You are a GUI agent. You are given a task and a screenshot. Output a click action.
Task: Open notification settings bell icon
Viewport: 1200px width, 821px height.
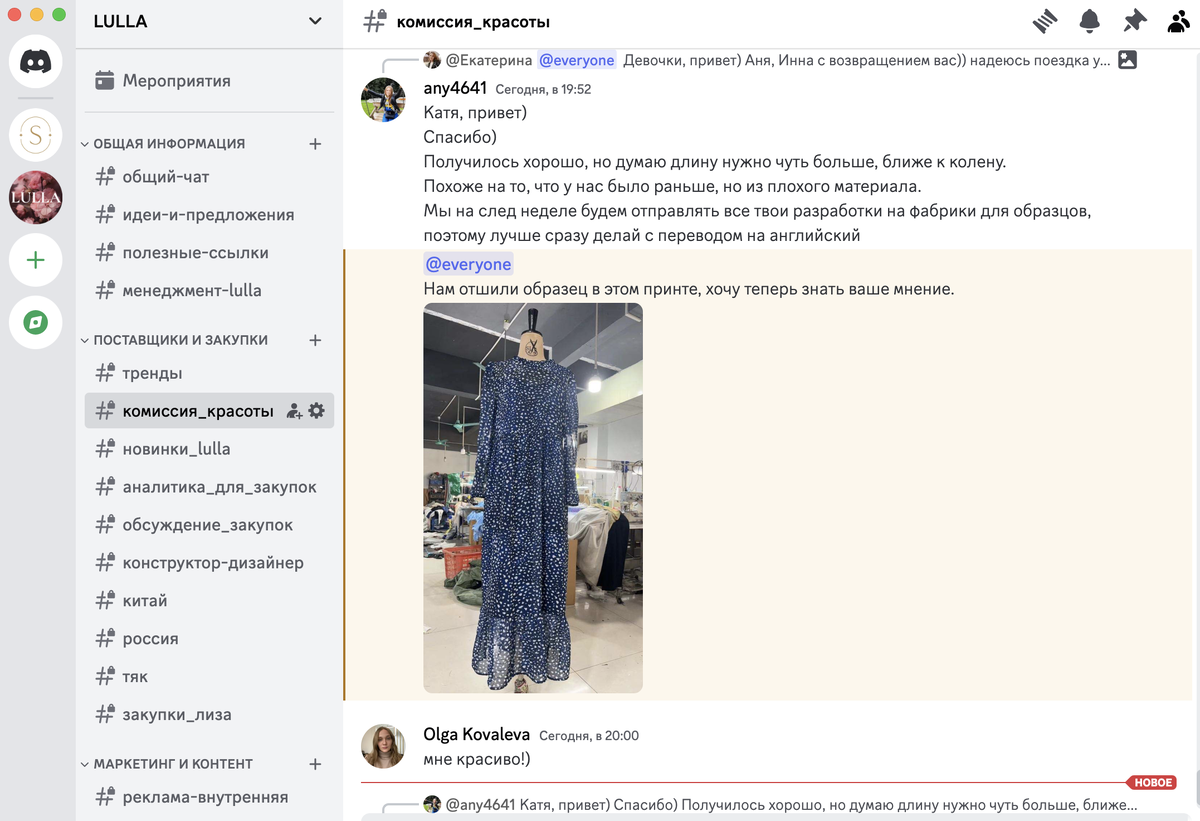(1090, 21)
